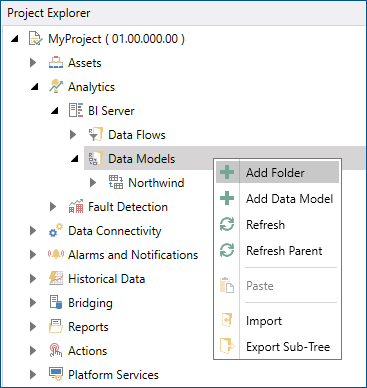Image resolution: width=367 pixels, height=388 pixels.
Task: Click the clipboard icon beside Paste
Action: [227, 285]
